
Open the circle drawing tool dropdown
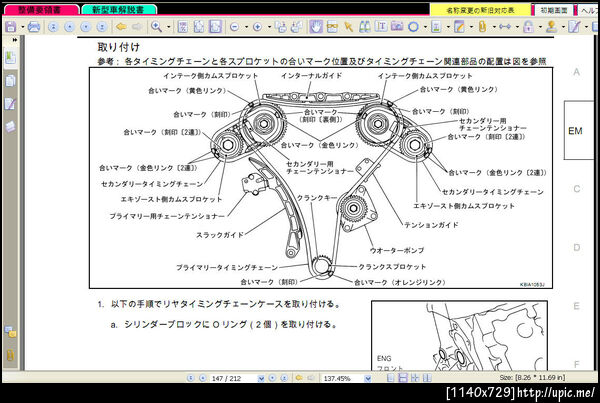click(x=425, y=27)
